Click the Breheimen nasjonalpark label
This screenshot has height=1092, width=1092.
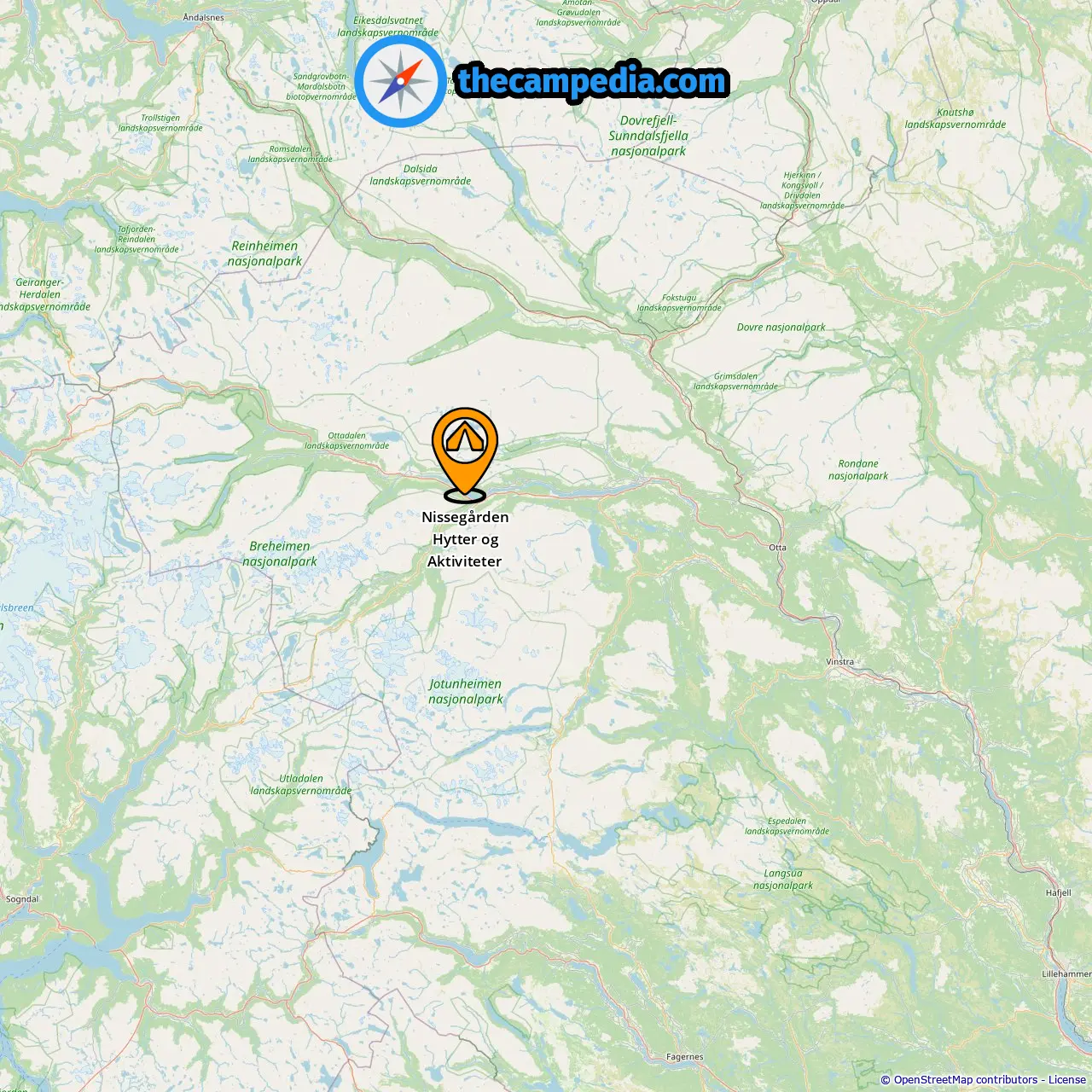280,554
